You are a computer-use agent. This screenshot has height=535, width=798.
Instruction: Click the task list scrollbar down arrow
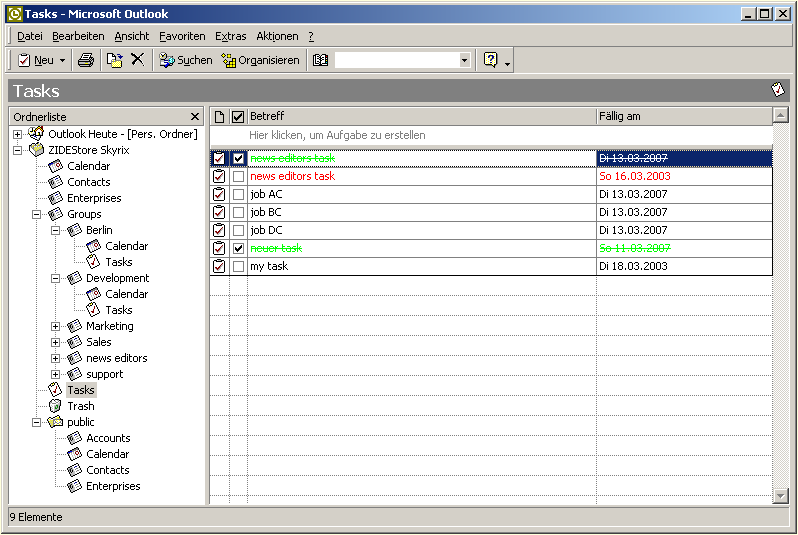pos(780,495)
